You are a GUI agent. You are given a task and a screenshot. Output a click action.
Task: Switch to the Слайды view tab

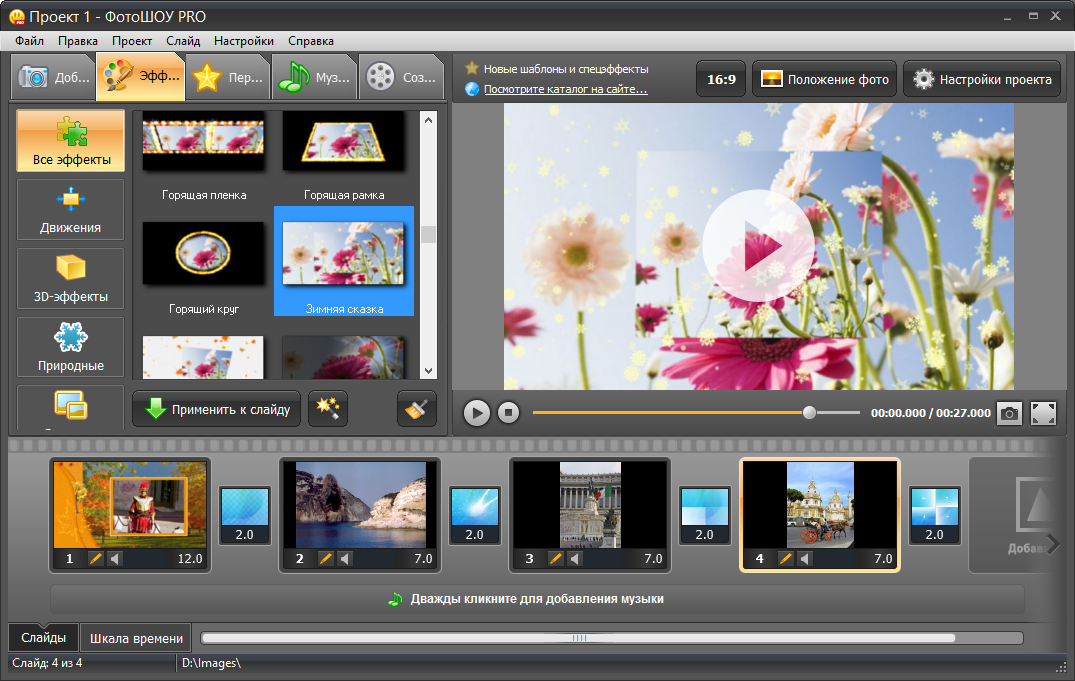43,638
